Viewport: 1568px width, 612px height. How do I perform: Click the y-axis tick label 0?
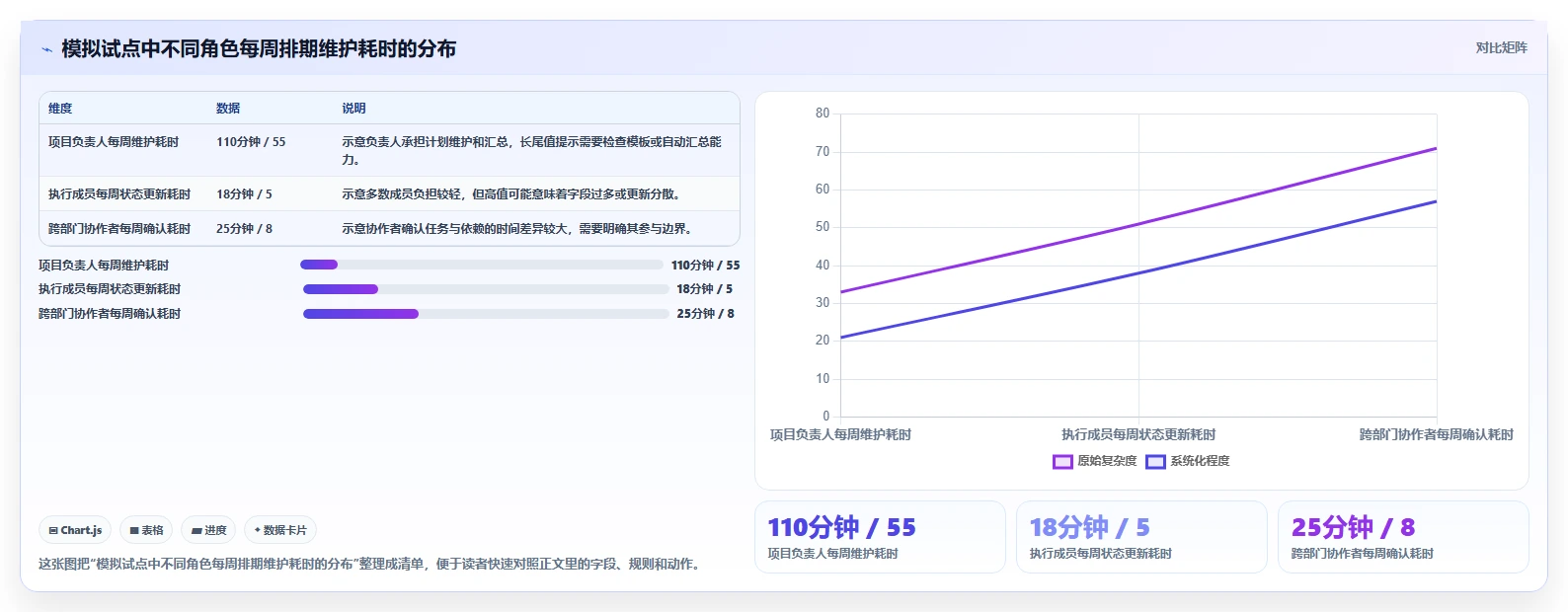826,417
